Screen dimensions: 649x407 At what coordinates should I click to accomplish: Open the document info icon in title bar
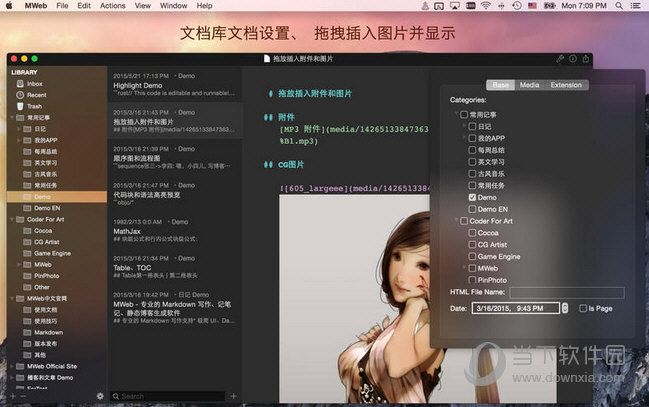(x=573, y=59)
